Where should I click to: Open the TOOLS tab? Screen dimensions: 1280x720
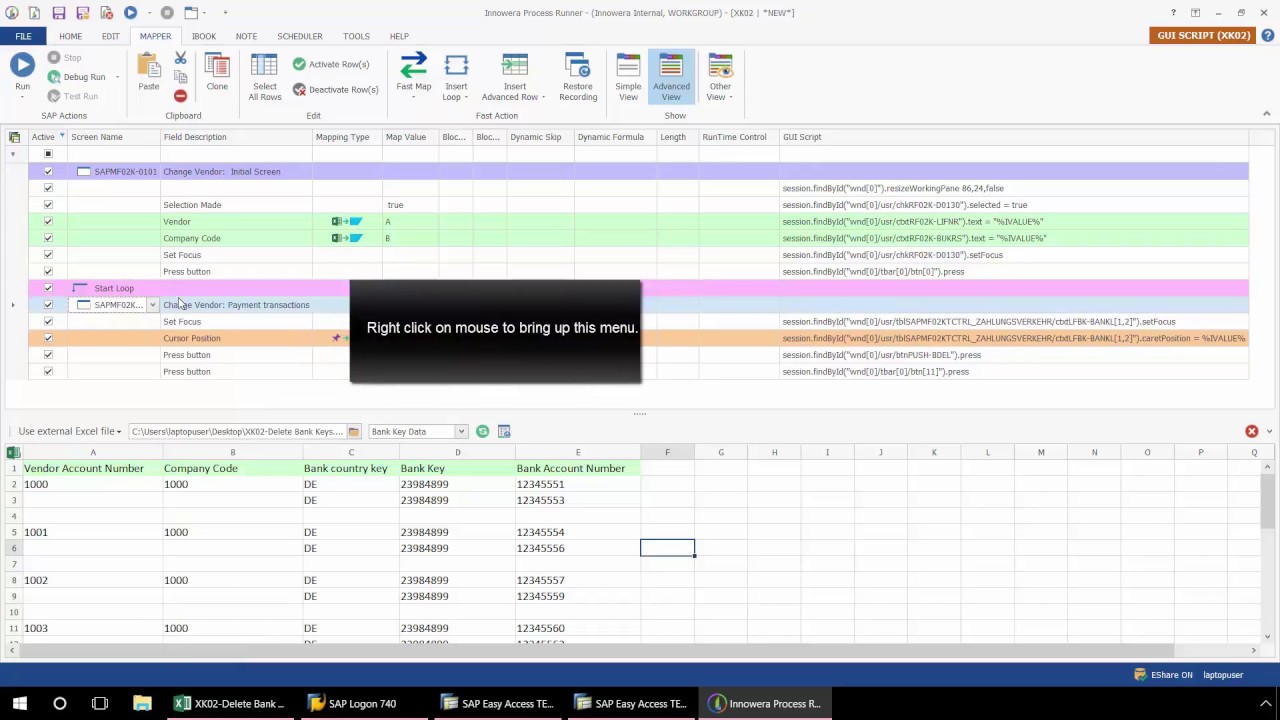356,36
